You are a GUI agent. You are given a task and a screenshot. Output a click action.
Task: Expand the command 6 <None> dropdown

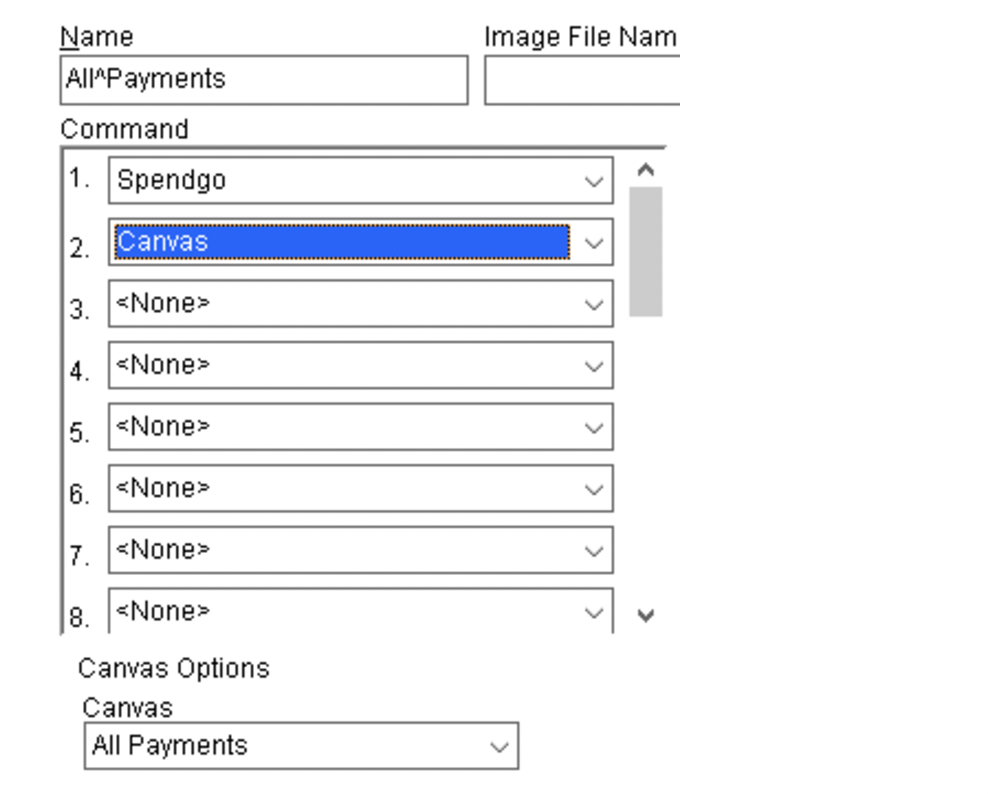pos(594,489)
